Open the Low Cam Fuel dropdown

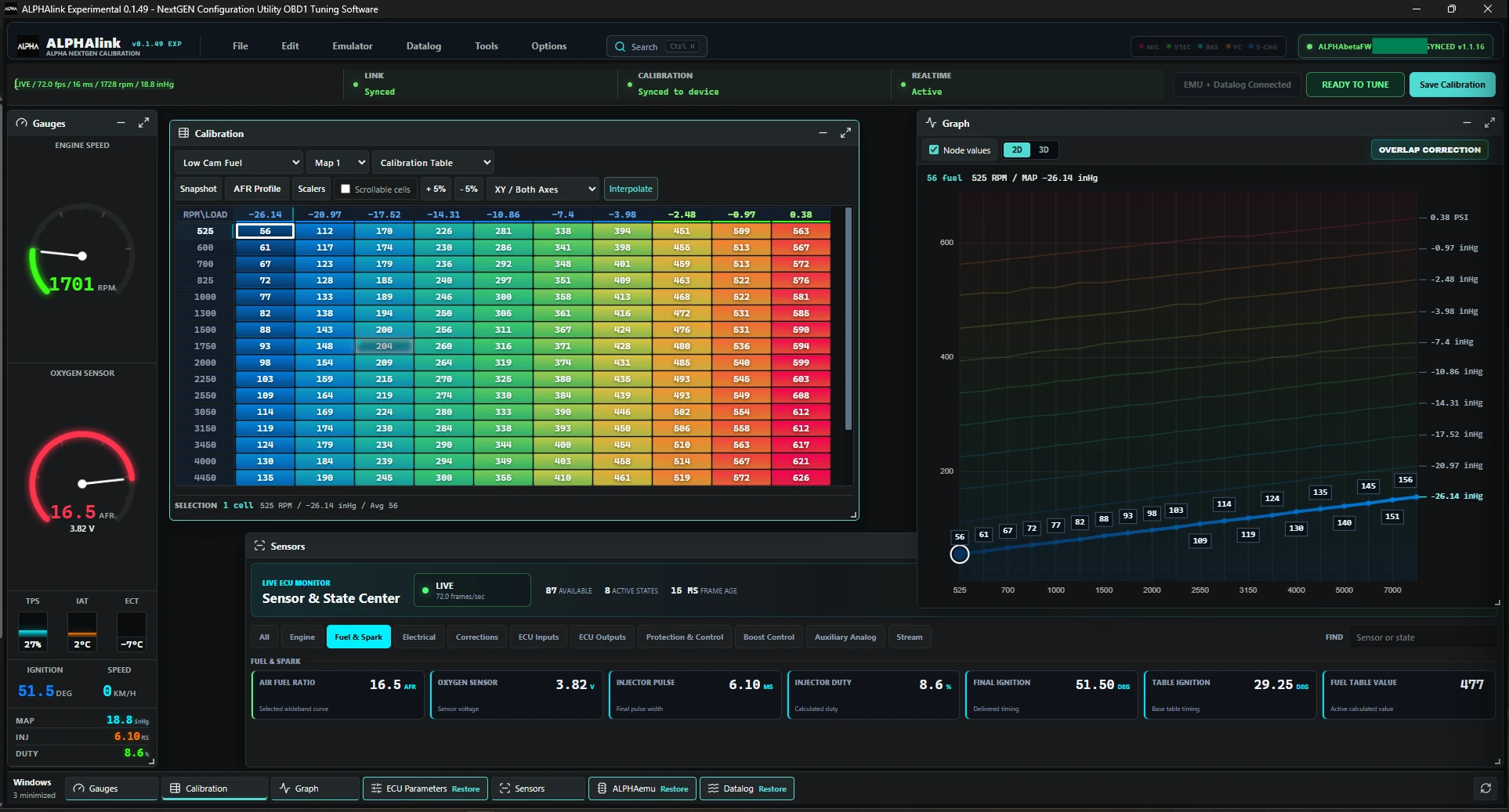tap(239, 163)
